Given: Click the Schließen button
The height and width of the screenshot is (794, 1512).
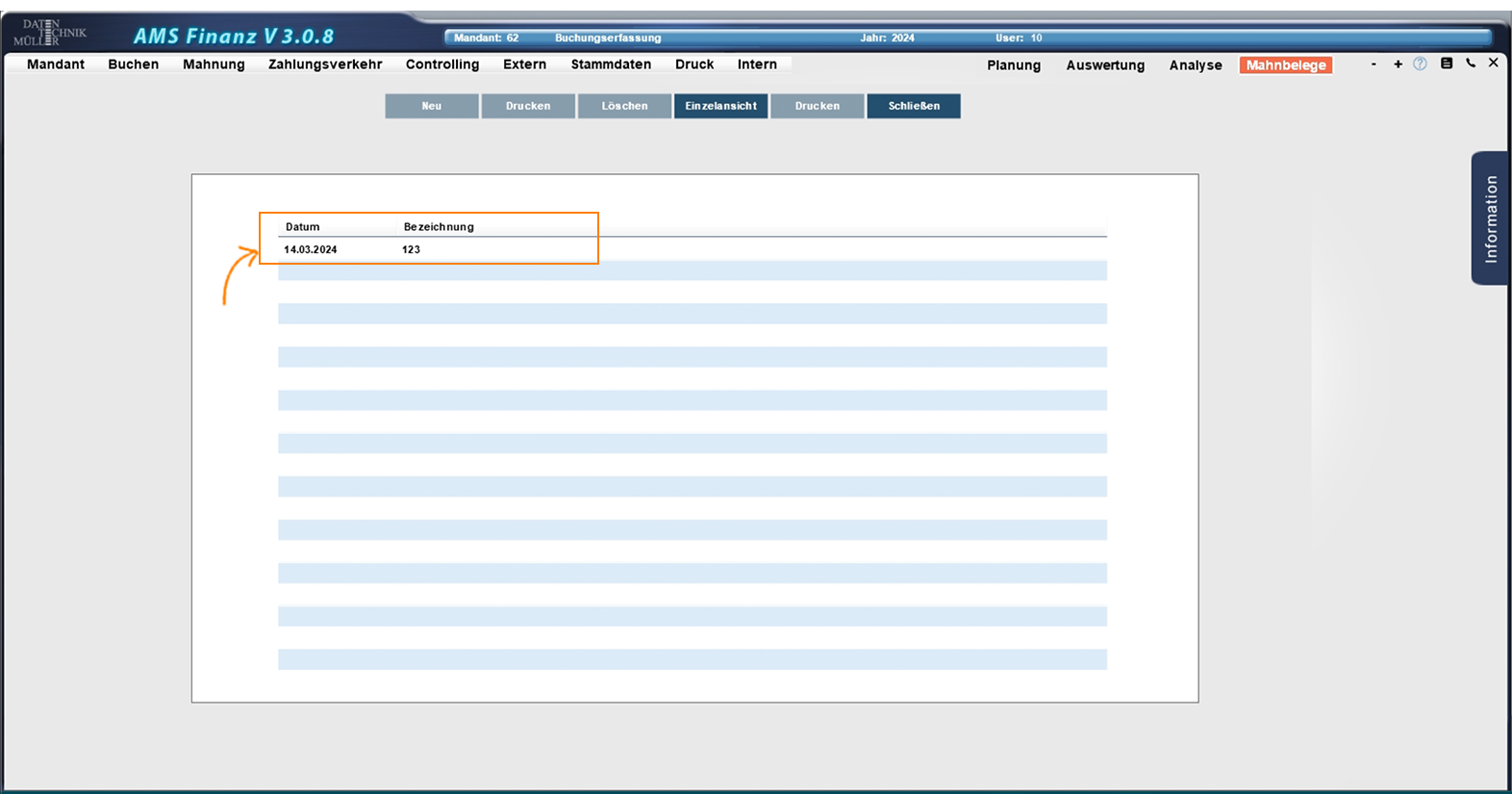Looking at the screenshot, I should coord(914,106).
